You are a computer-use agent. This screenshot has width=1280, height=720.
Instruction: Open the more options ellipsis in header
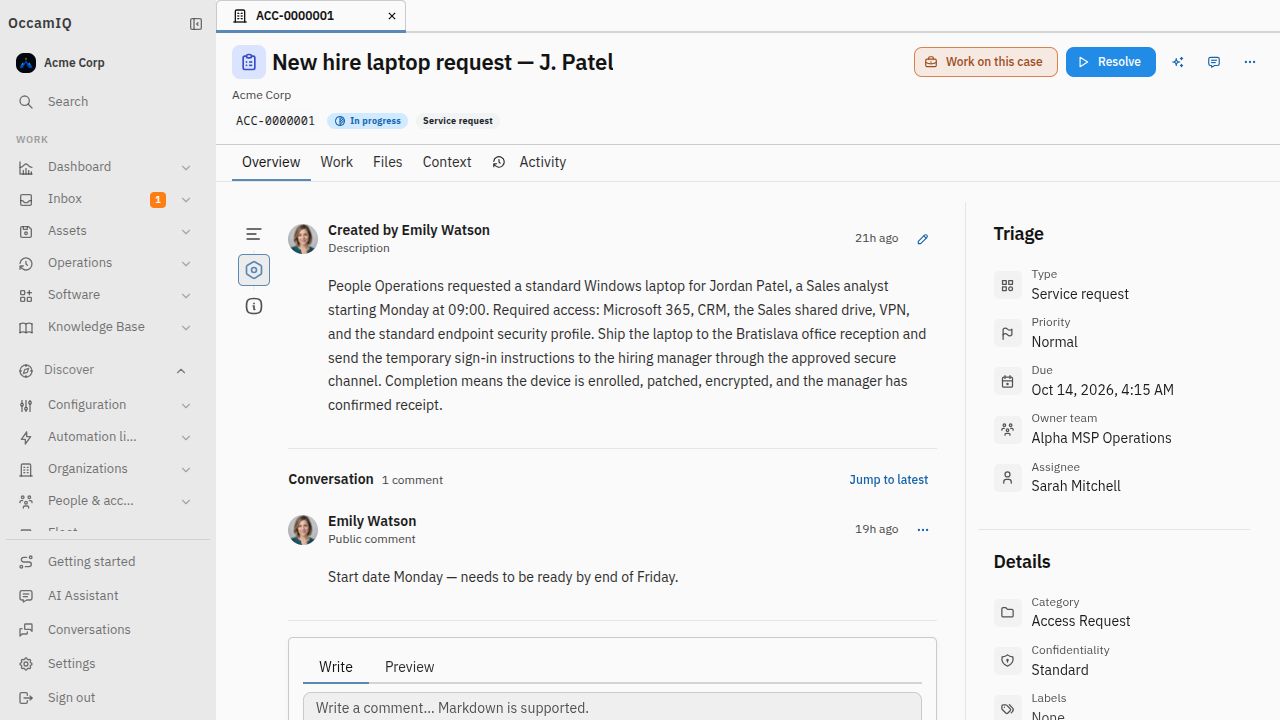pyautogui.click(x=1250, y=62)
